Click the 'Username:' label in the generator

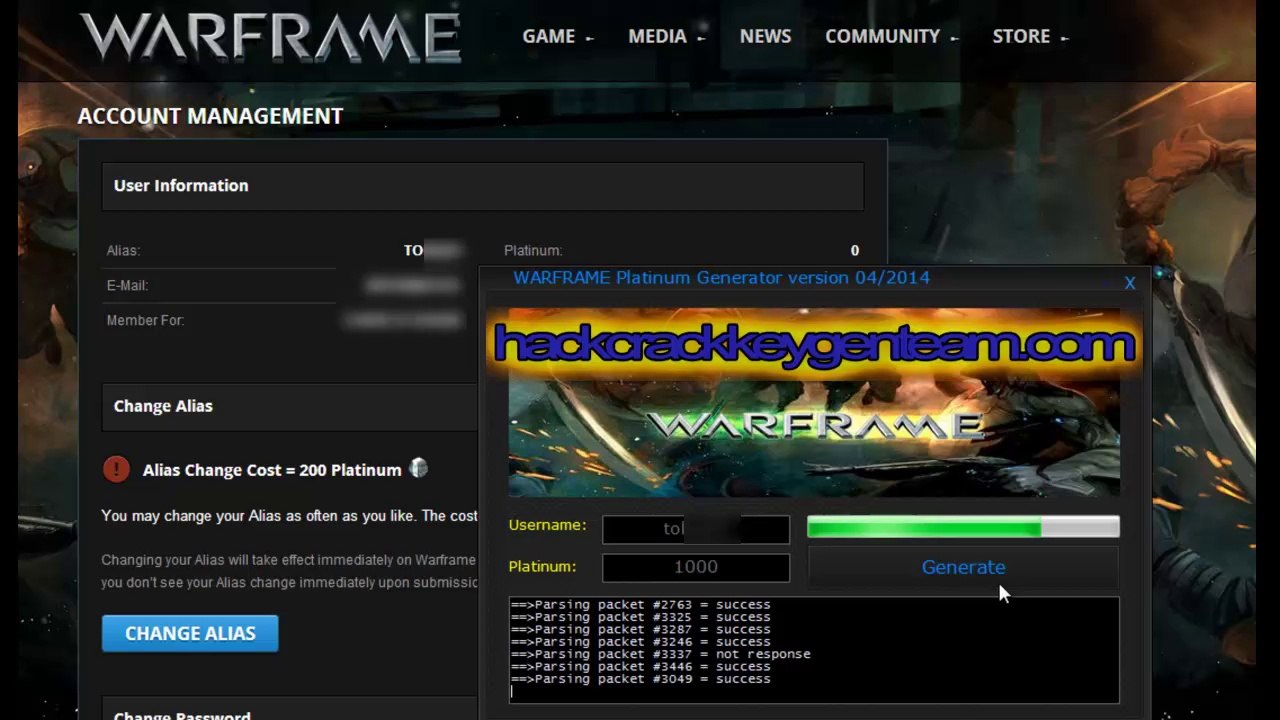[547, 525]
